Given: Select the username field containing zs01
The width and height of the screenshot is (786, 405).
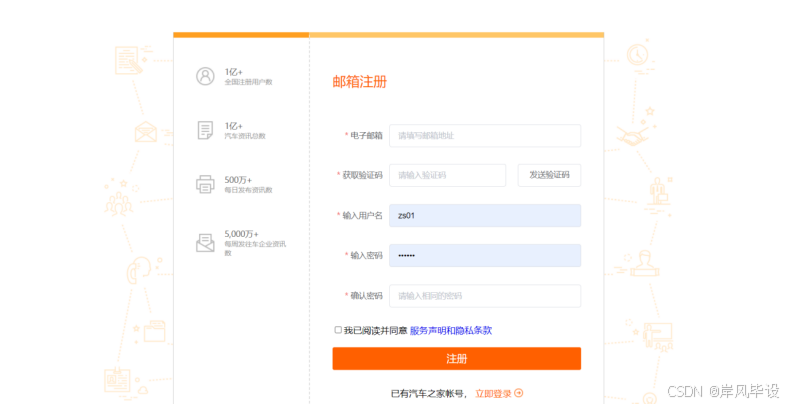Looking at the screenshot, I should pyautogui.click(x=485, y=216).
